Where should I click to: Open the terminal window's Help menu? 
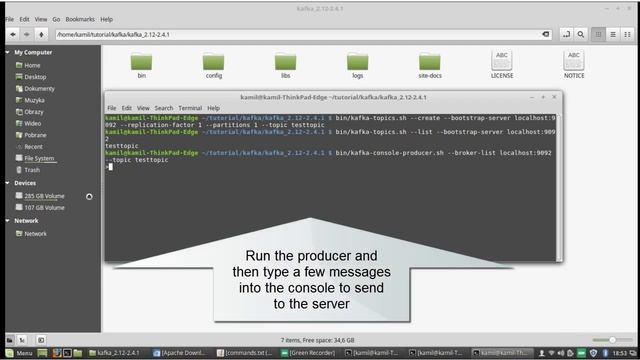tap(213, 108)
